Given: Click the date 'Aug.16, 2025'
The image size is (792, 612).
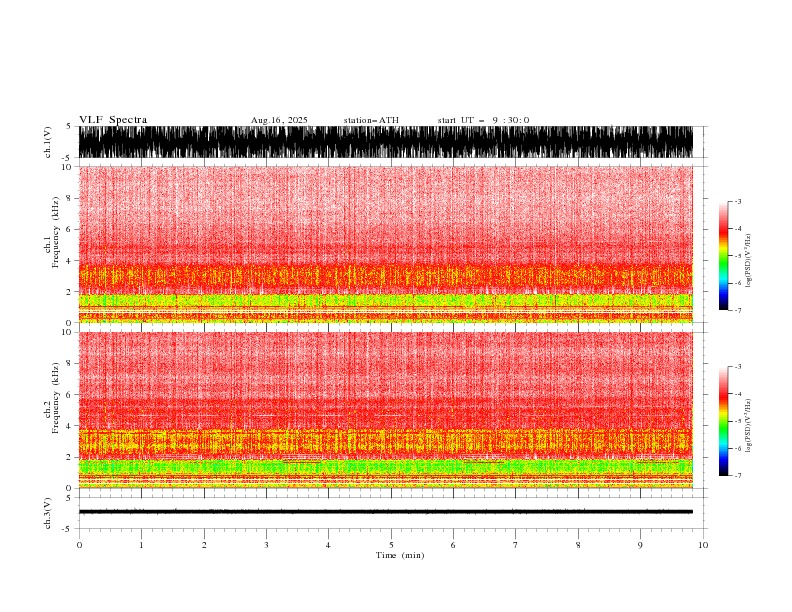Looking at the screenshot, I should click(x=279, y=120).
